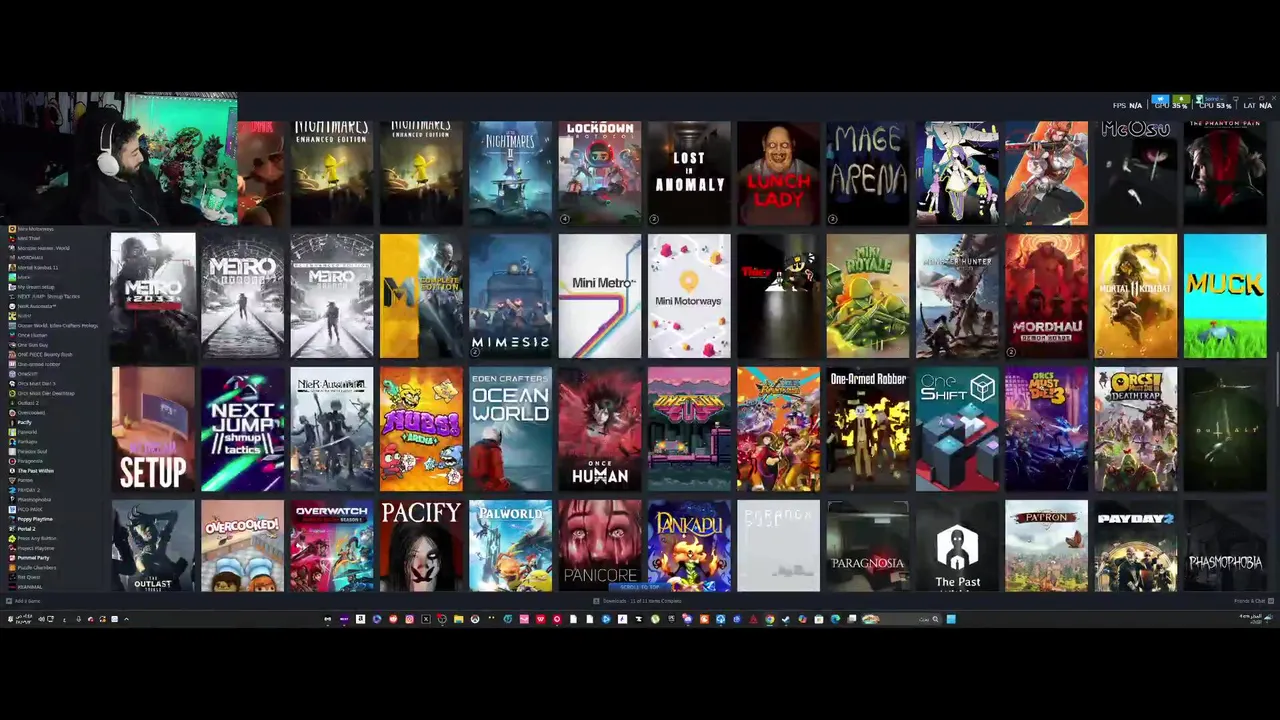Screen dimensions: 1280x720
Task: Open Microsoft Edge from taskbar
Action: 835,619
